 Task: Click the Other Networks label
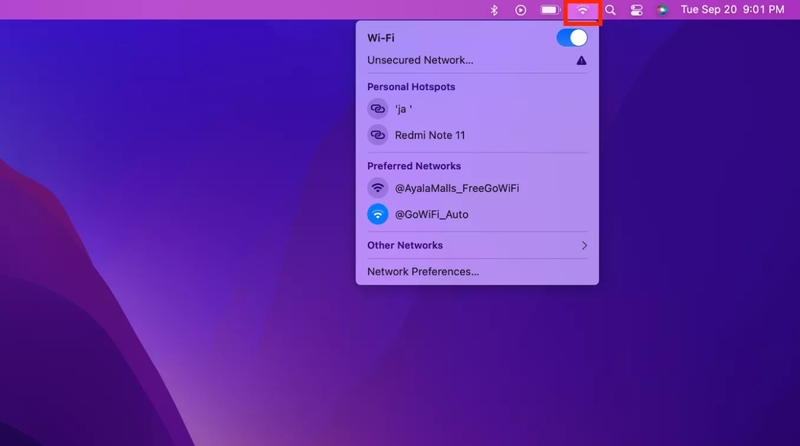(405, 245)
